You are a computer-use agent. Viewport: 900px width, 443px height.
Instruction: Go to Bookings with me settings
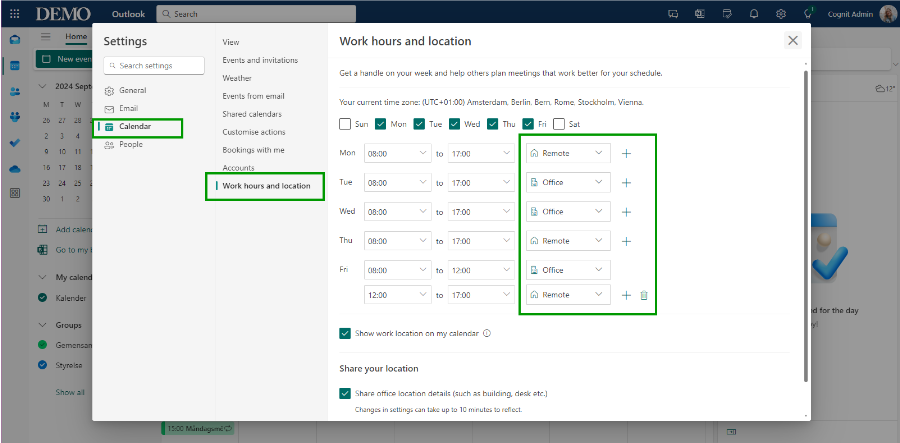coord(253,150)
